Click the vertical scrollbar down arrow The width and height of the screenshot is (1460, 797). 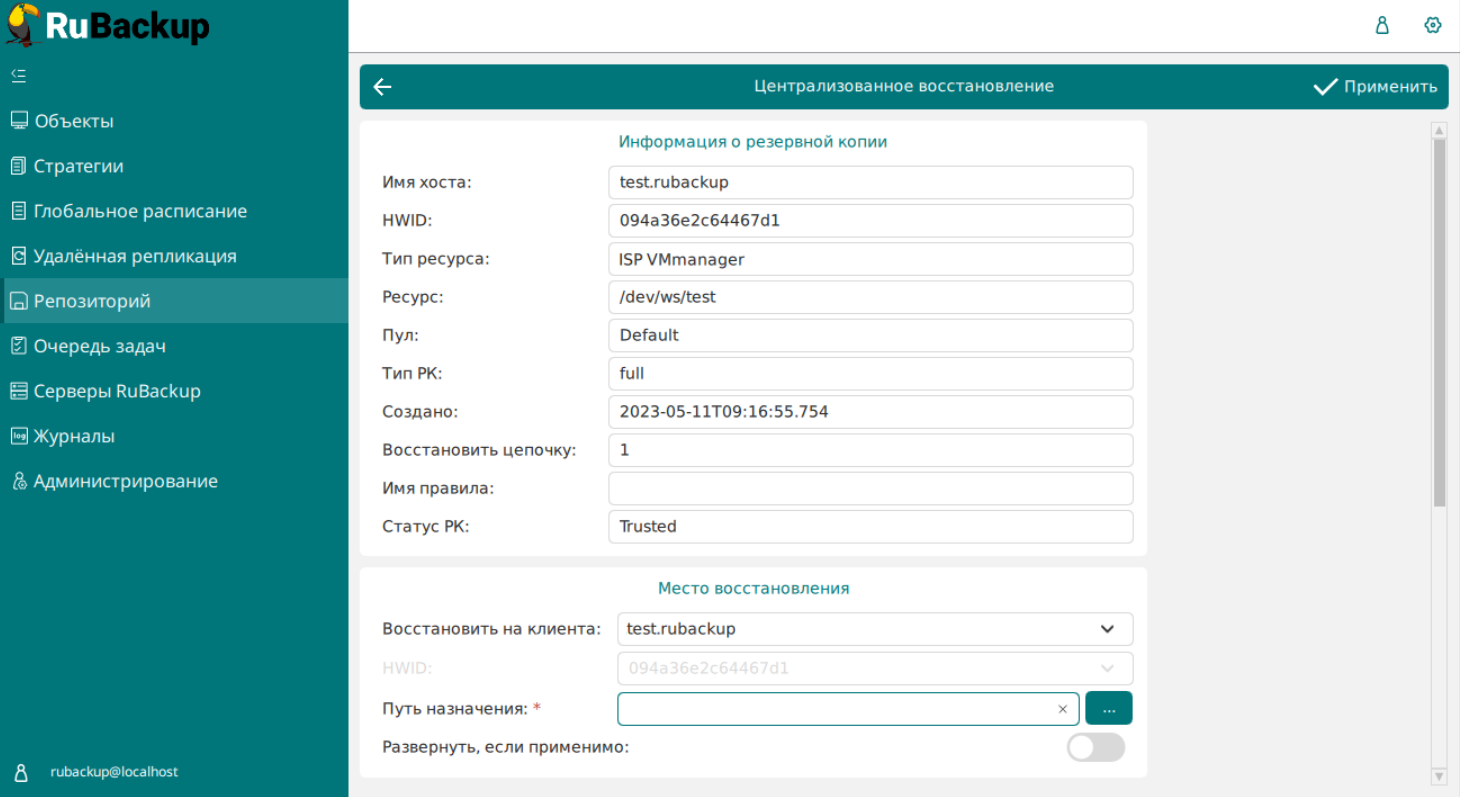click(x=1439, y=776)
